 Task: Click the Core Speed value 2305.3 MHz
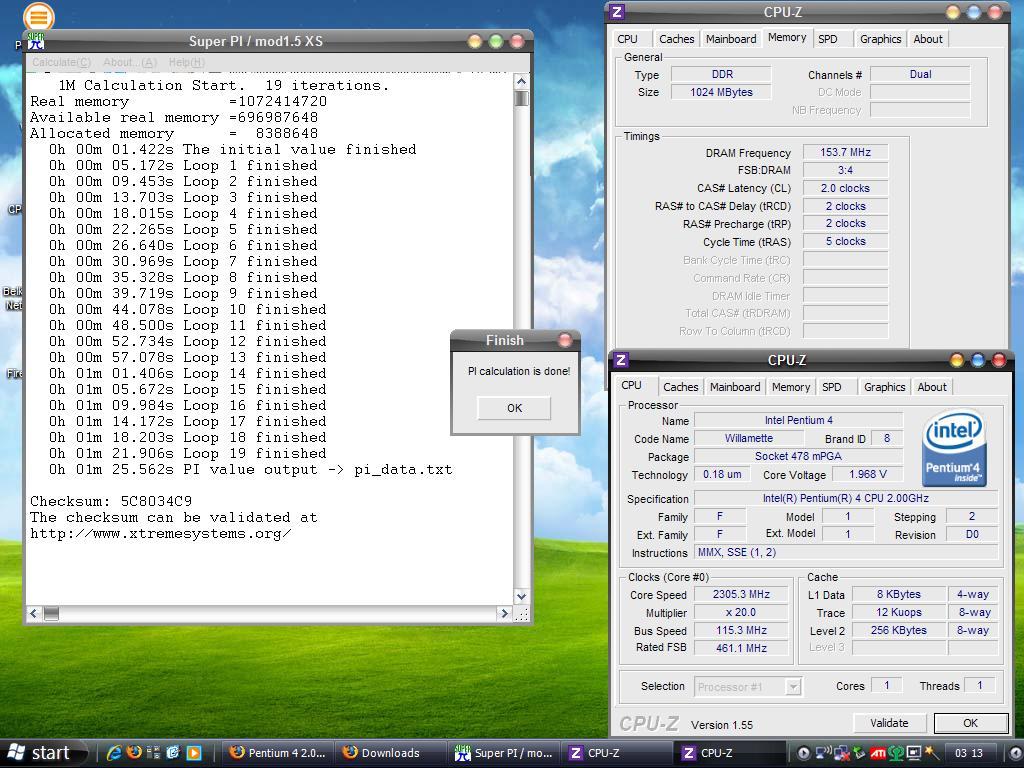click(x=741, y=594)
